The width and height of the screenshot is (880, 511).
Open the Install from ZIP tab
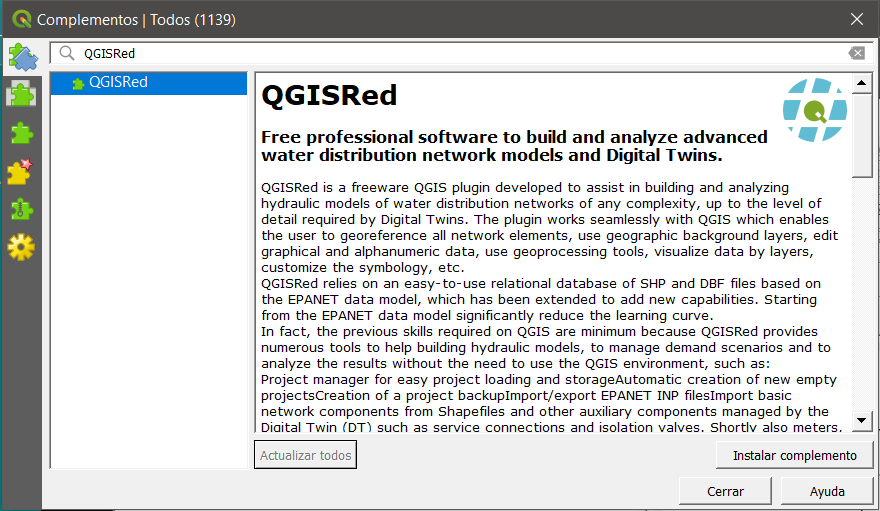click(x=21, y=209)
